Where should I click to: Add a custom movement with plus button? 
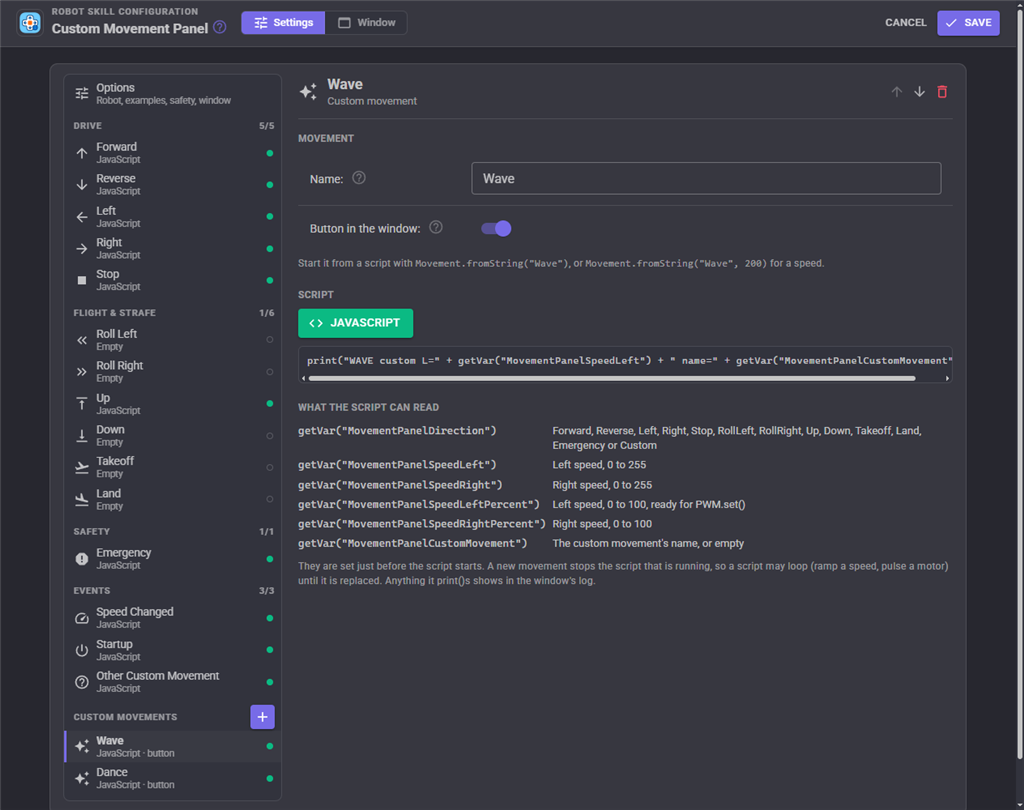(263, 717)
